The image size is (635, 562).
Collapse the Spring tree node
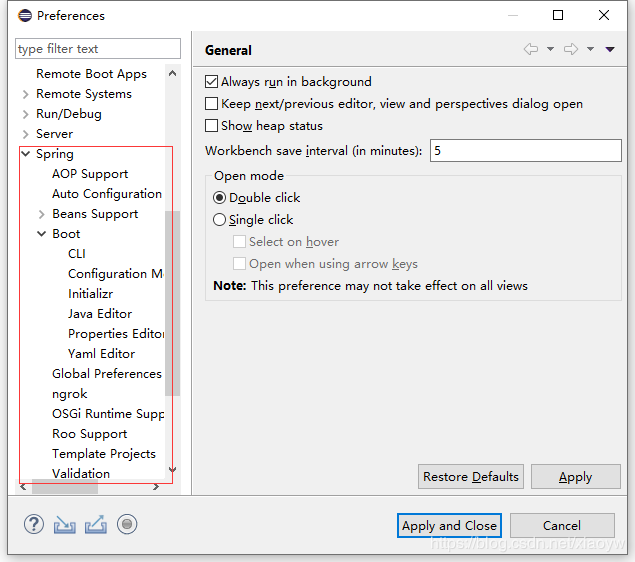click(x=26, y=154)
